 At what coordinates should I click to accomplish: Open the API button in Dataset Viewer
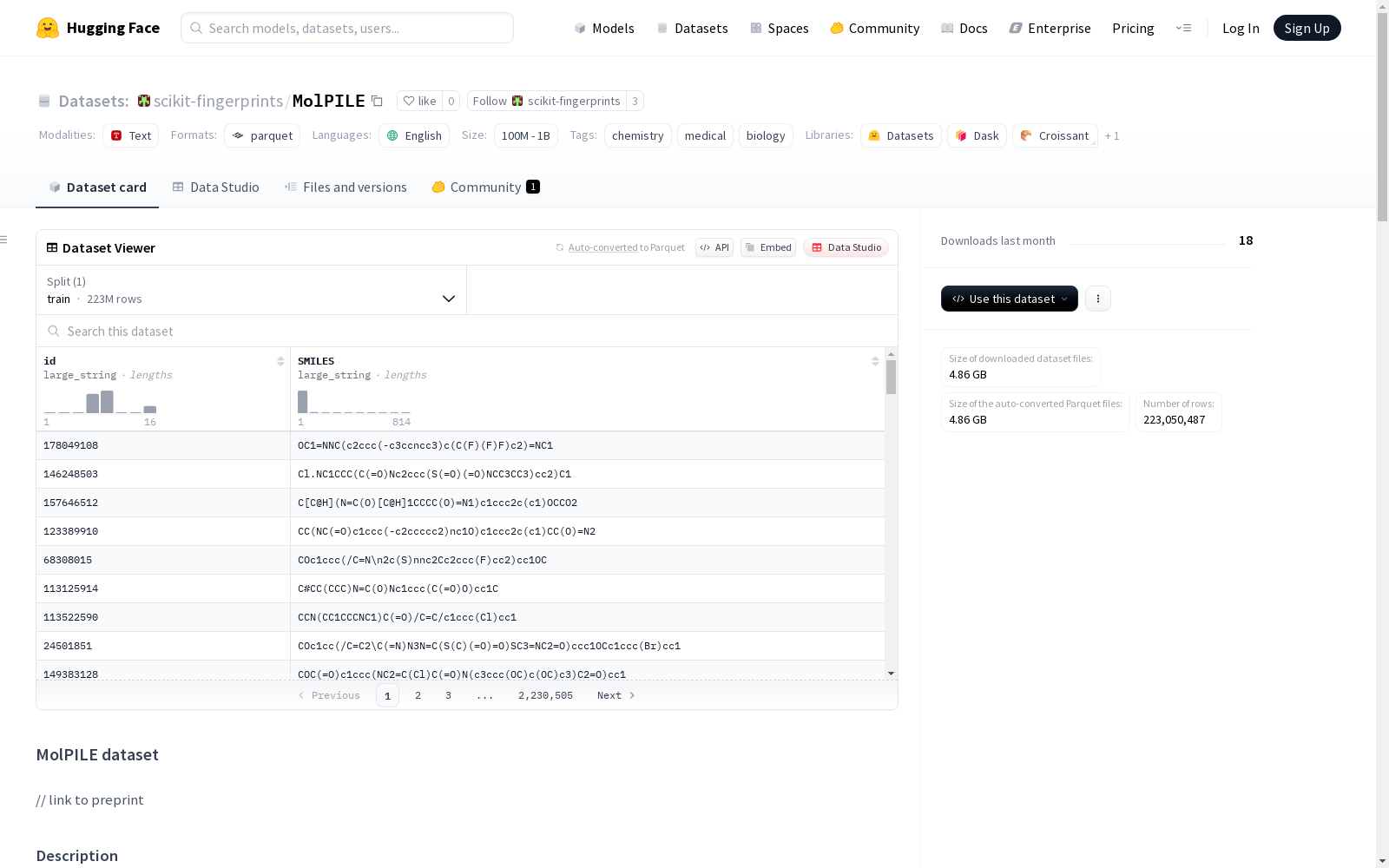[x=714, y=247]
